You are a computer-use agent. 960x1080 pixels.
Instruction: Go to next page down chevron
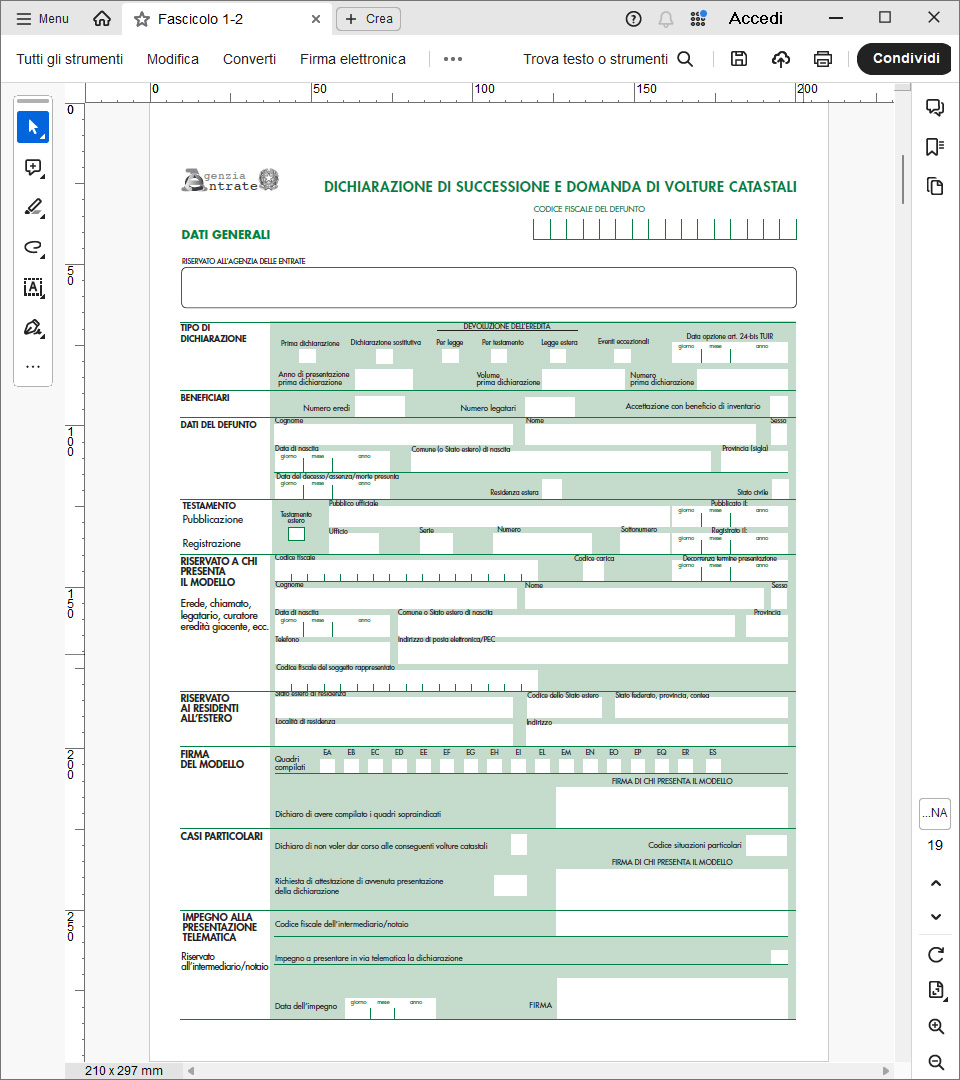pyautogui.click(x=936, y=917)
